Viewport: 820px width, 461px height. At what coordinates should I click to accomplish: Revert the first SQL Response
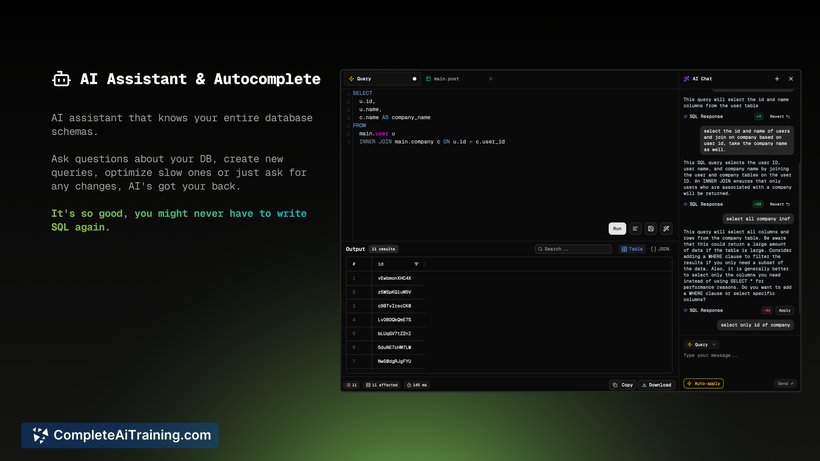780,117
